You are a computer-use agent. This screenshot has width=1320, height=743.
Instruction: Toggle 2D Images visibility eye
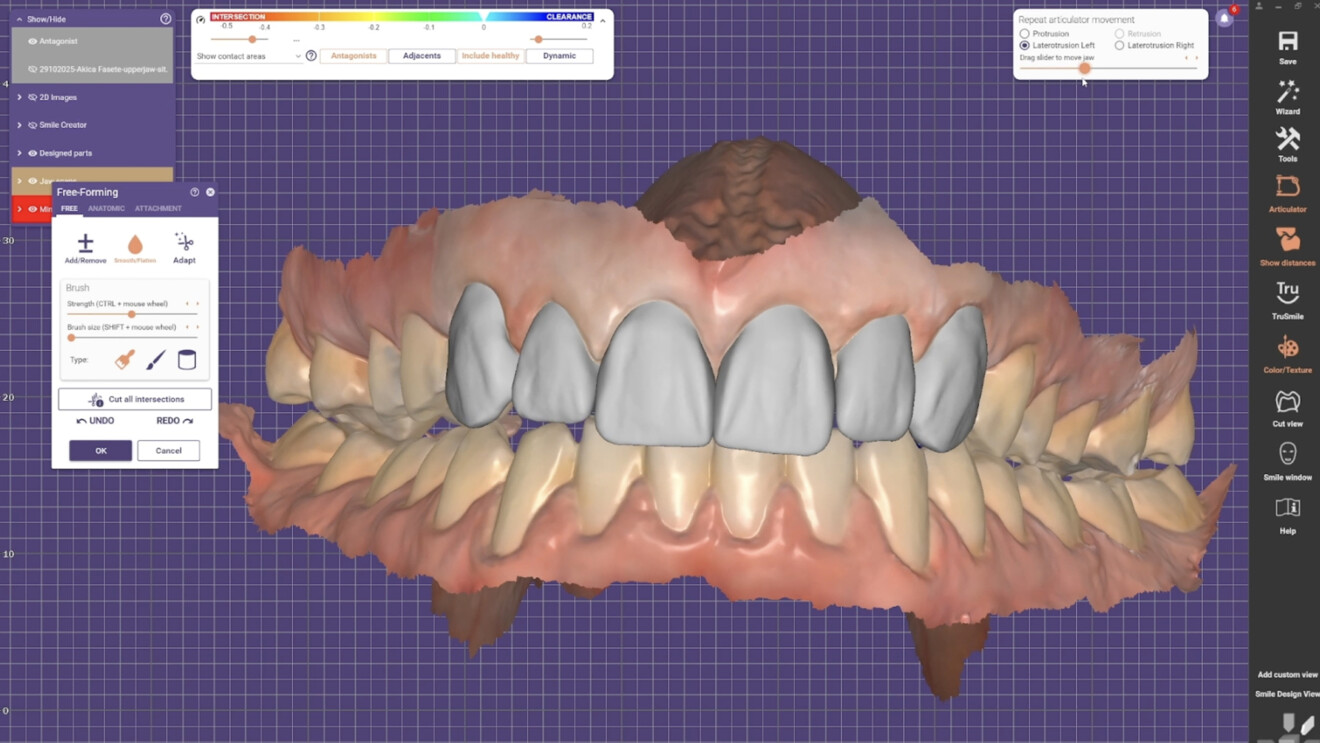(x=32, y=97)
